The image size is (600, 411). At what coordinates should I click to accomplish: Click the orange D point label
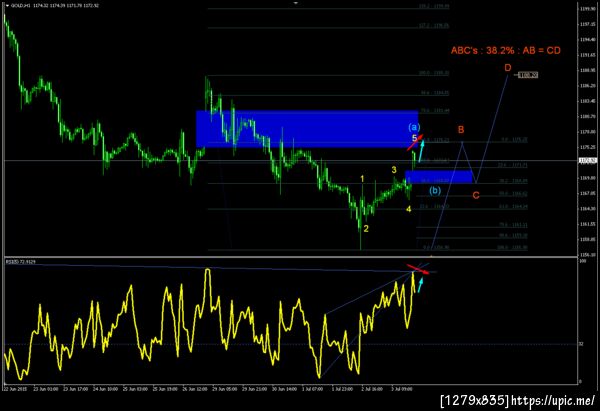click(x=507, y=68)
